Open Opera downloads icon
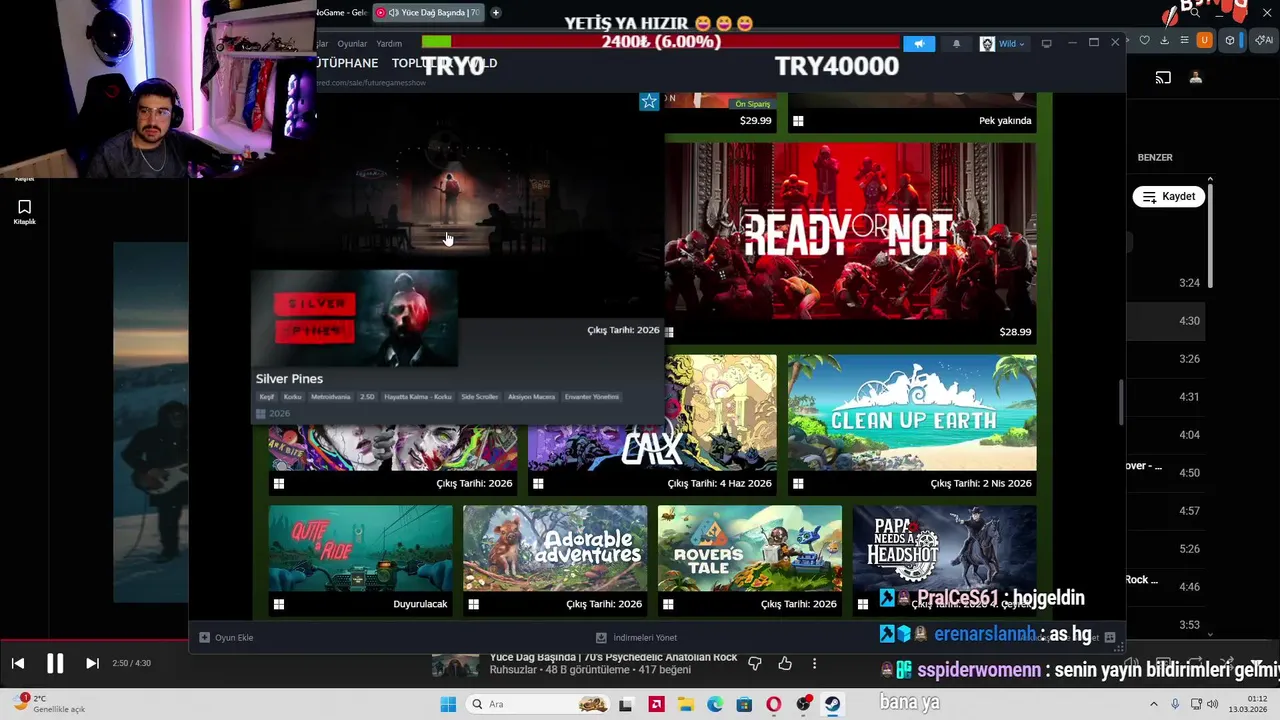 (x=1165, y=40)
